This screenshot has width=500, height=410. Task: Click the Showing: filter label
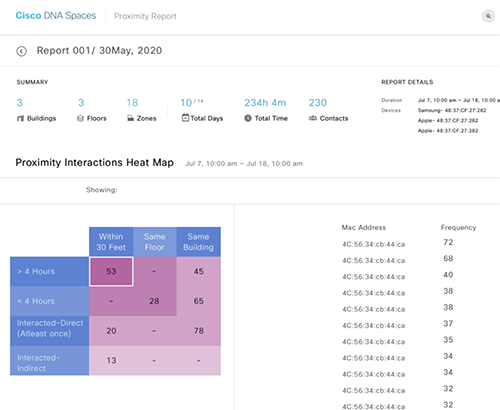tap(102, 190)
